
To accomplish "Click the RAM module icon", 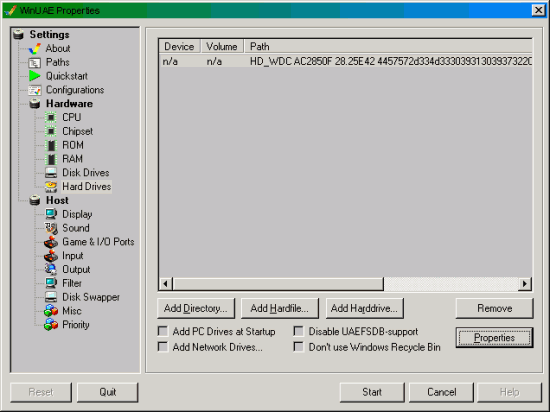I will [51, 159].
